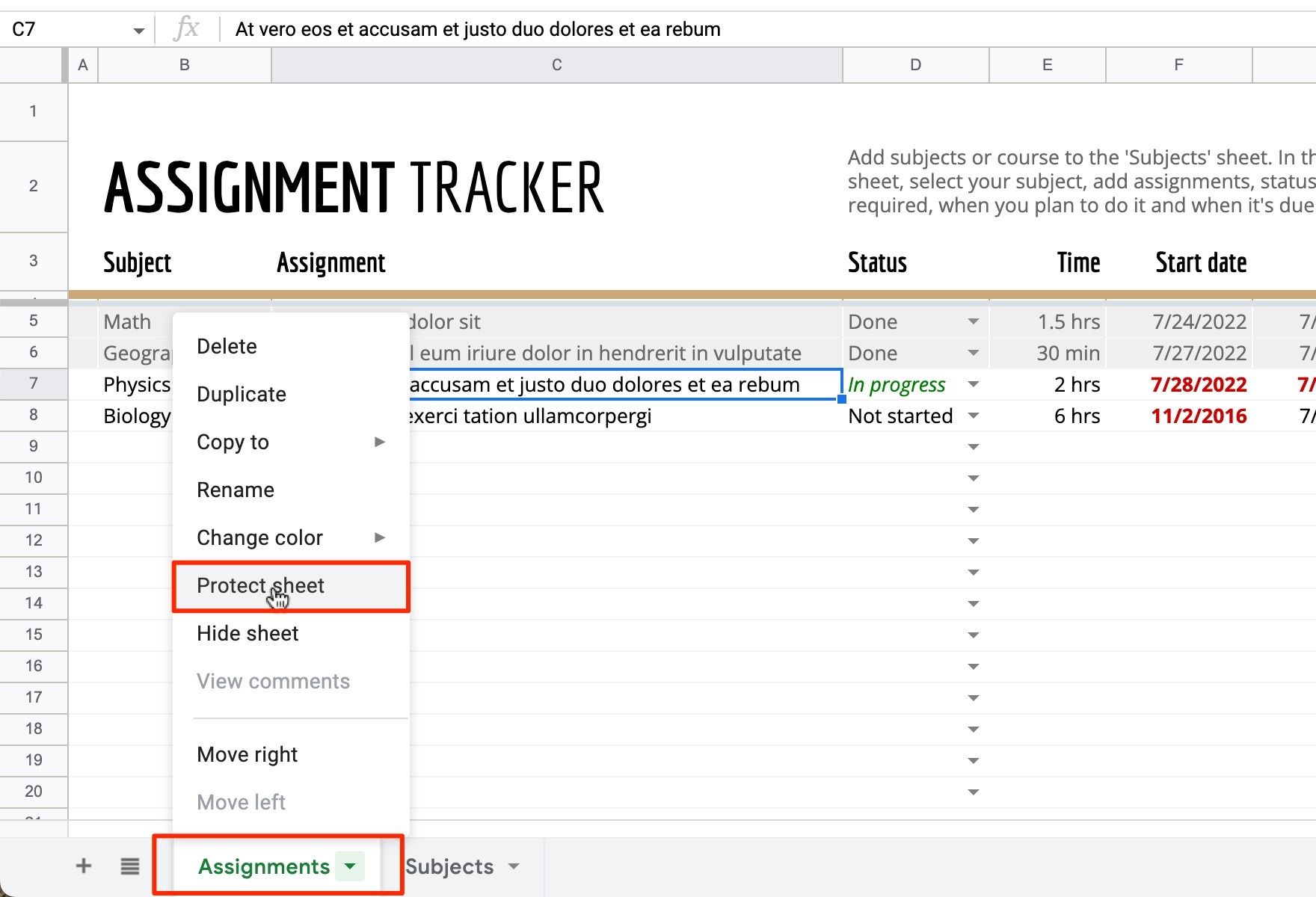Open the Assignments sheet tab dropdown arrow
This screenshot has width=1316, height=897.
point(348,866)
